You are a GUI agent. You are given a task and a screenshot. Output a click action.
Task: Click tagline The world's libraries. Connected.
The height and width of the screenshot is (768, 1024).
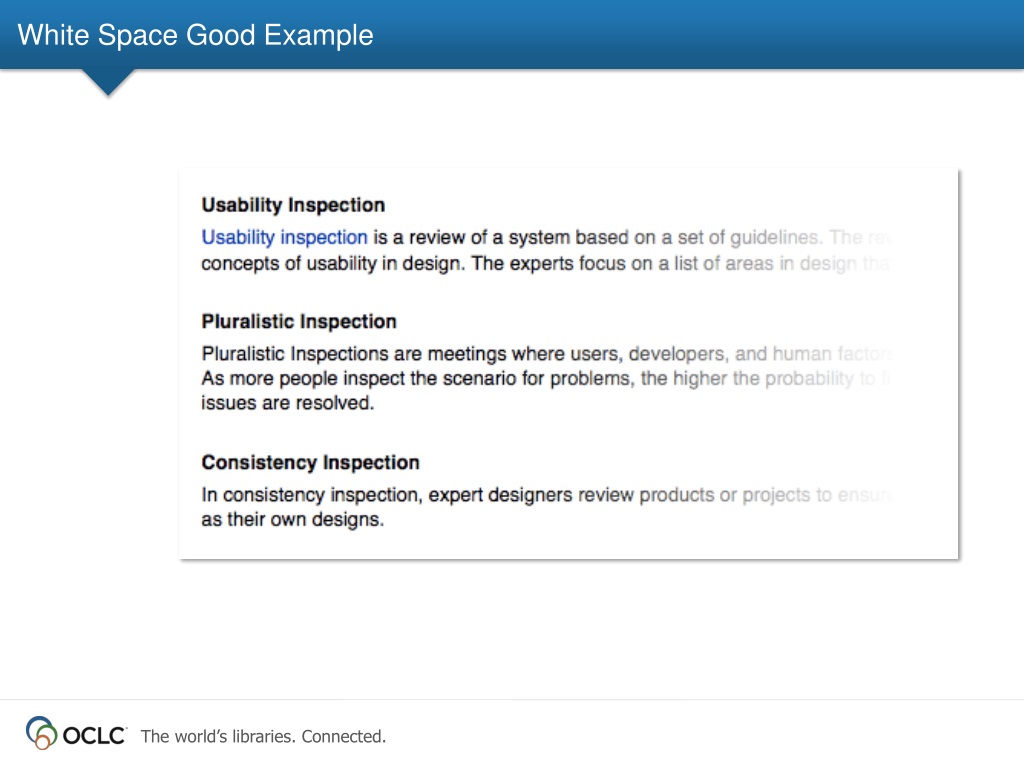[x=263, y=736]
